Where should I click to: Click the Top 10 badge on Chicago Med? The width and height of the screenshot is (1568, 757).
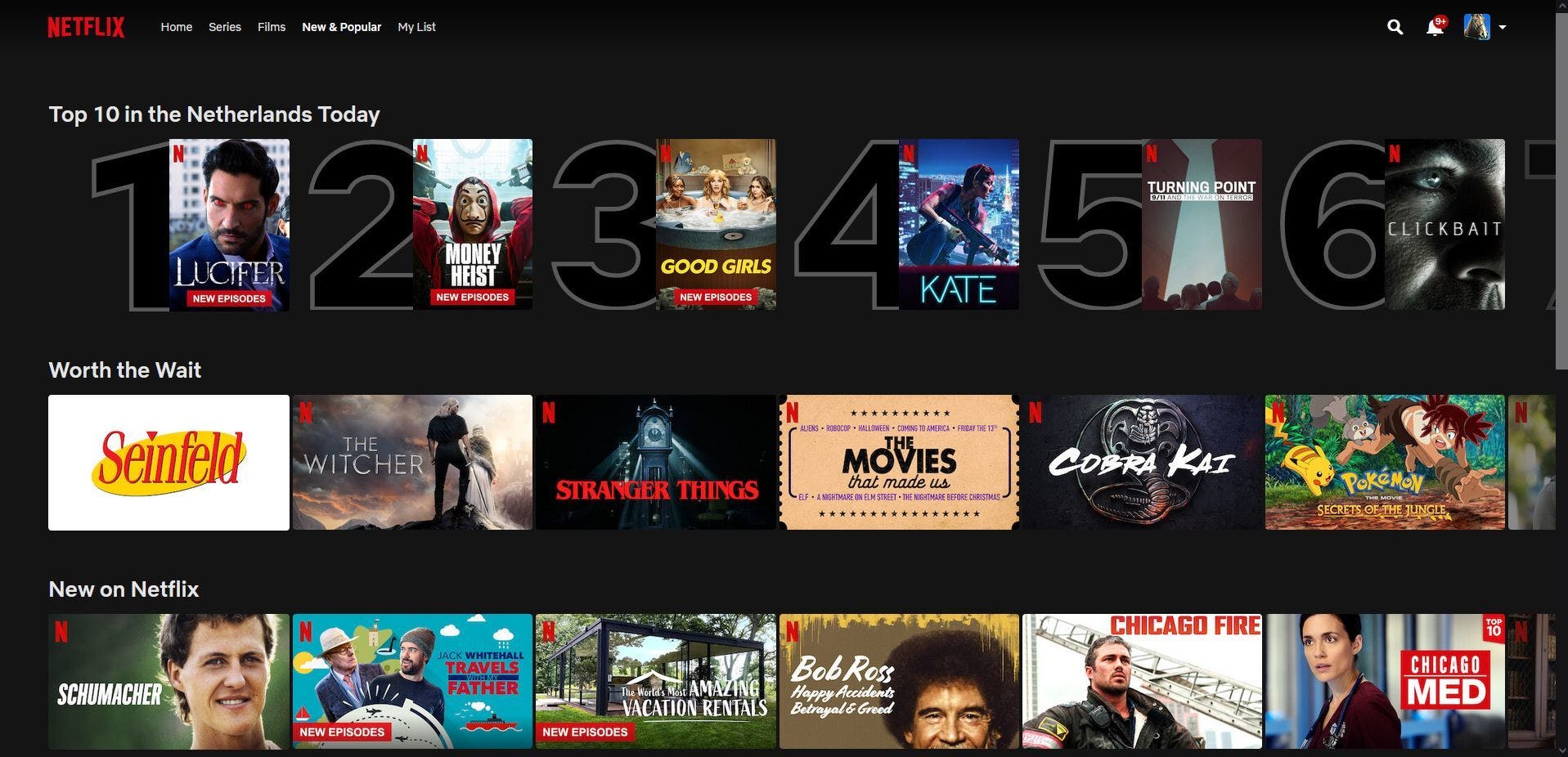click(1494, 627)
